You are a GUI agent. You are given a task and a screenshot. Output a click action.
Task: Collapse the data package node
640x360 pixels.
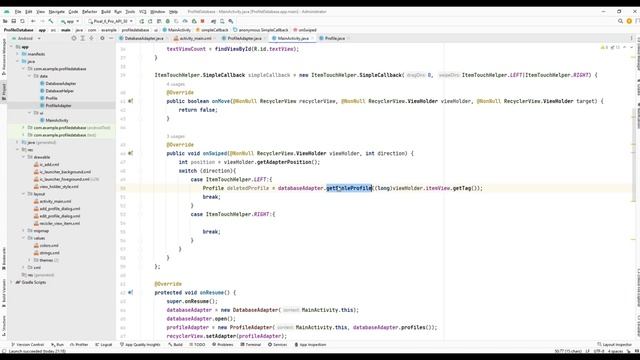click(30, 76)
